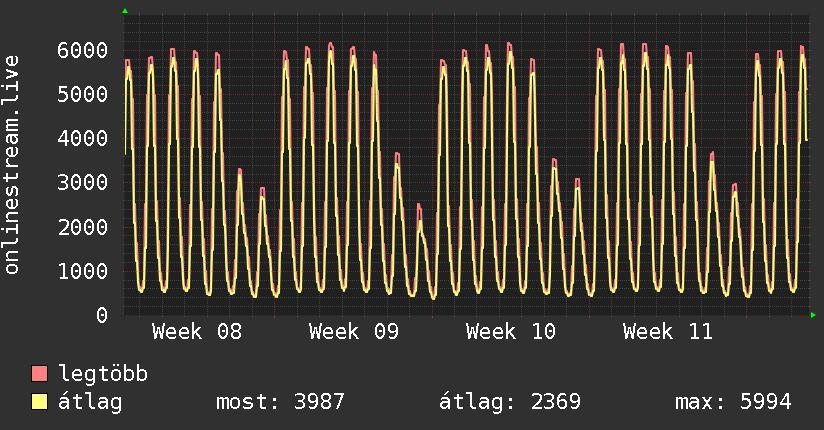
Task: Click the pink legtöbb legend swatch
Action: point(39,373)
